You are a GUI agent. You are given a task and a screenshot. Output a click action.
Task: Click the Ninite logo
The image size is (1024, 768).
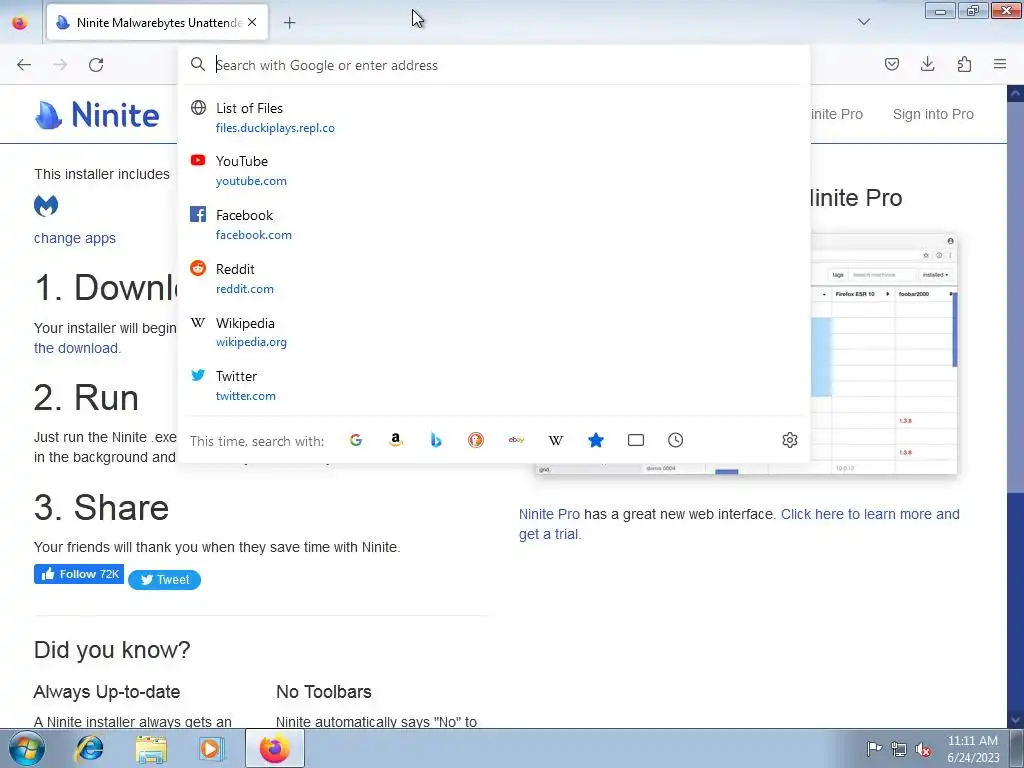[x=97, y=115]
